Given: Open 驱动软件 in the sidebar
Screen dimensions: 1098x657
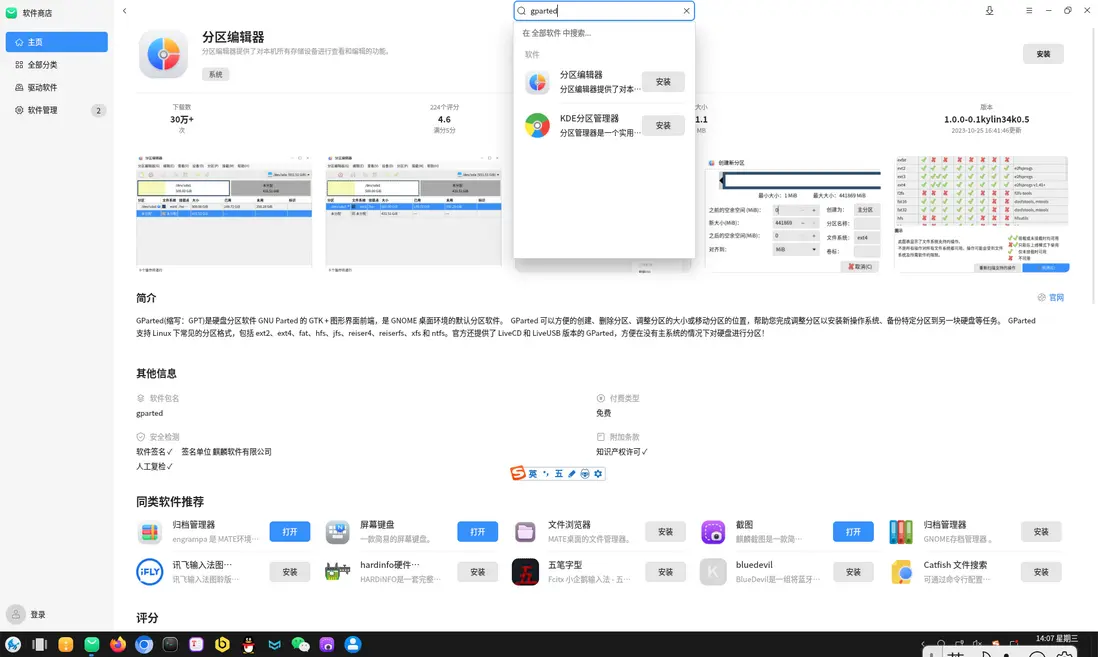Looking at the screenshot, I should coord(57,88).
